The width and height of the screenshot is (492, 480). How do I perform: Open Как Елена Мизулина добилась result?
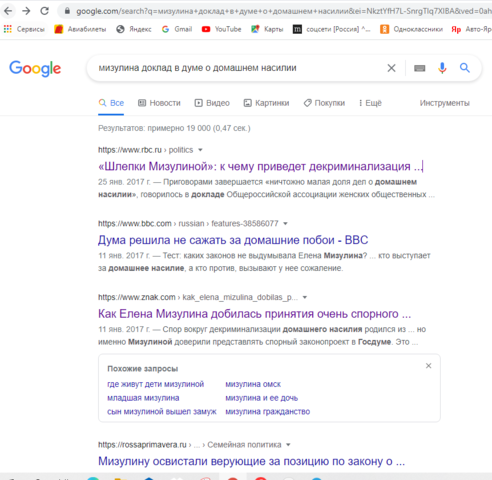tap(254, 314)
